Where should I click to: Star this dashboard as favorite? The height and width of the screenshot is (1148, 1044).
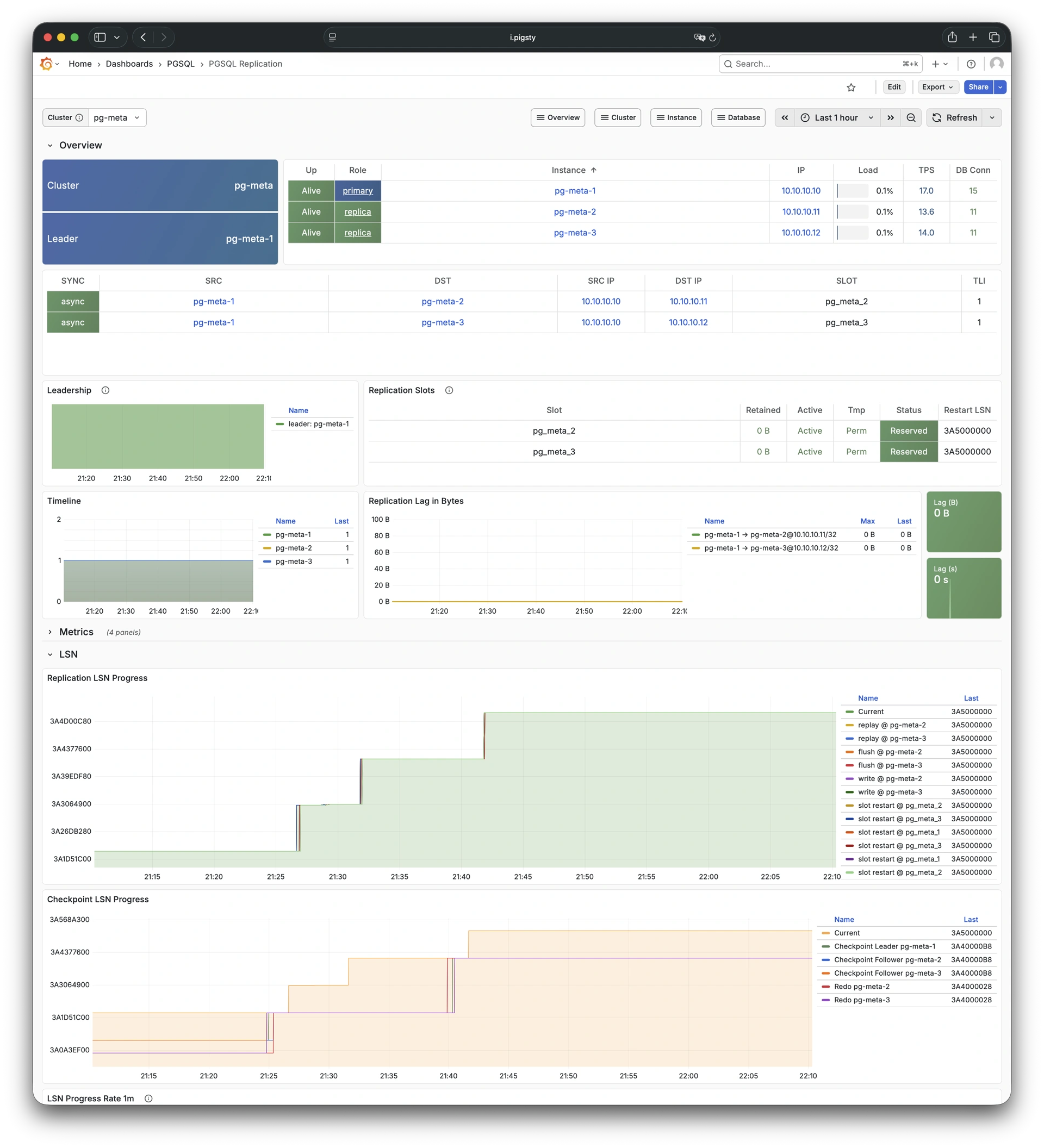click(851, 87)
